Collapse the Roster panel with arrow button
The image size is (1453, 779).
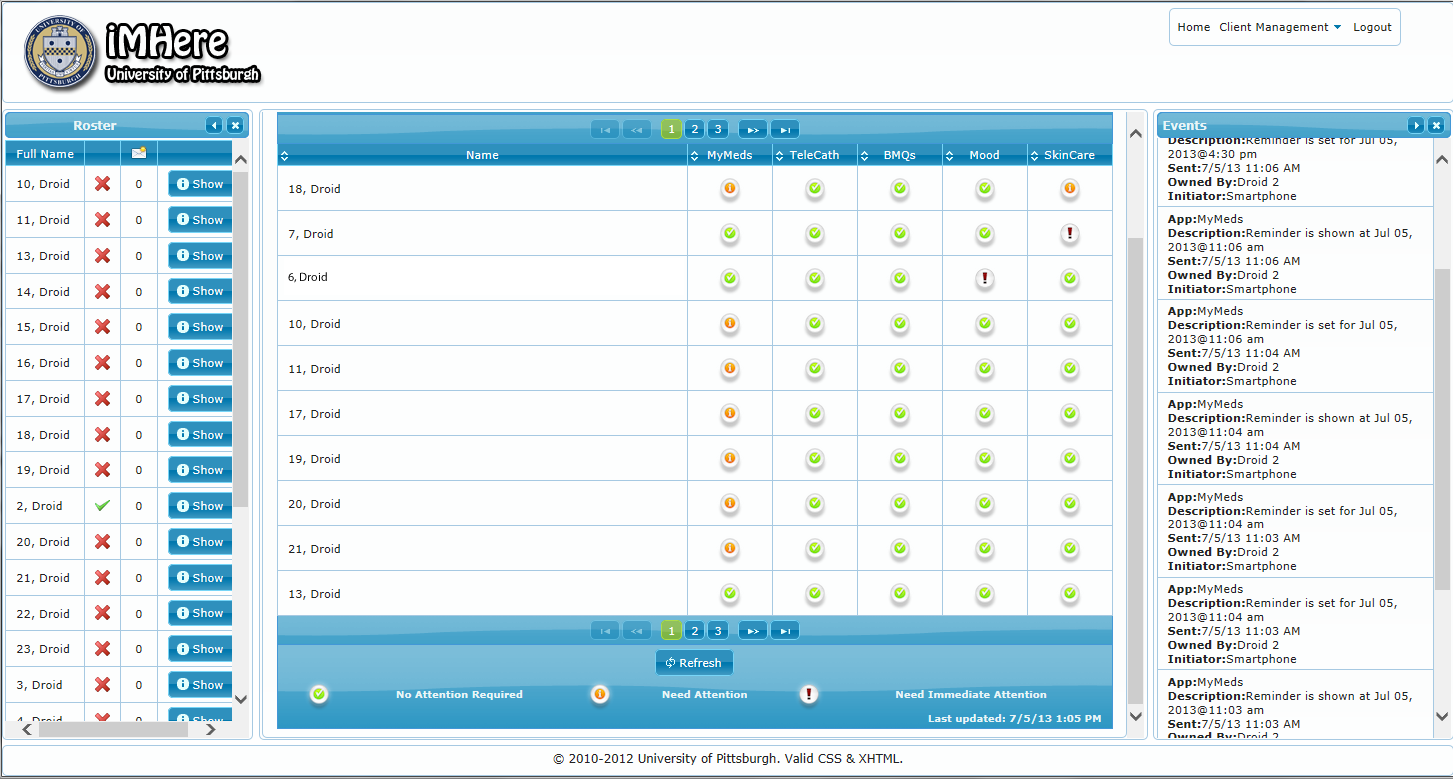[214, 125]
